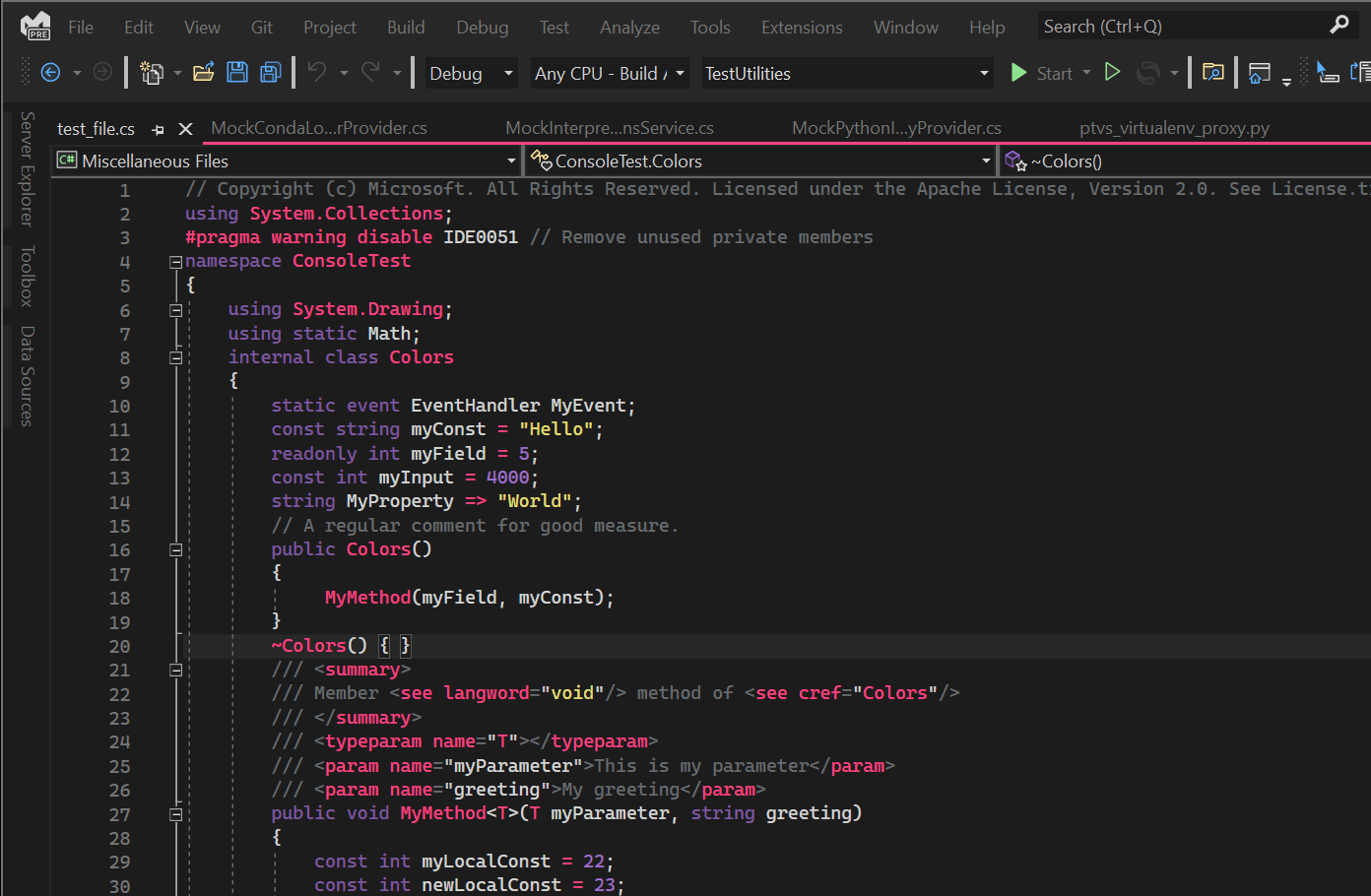Save the current file with the disk icon

pos(236,72)
